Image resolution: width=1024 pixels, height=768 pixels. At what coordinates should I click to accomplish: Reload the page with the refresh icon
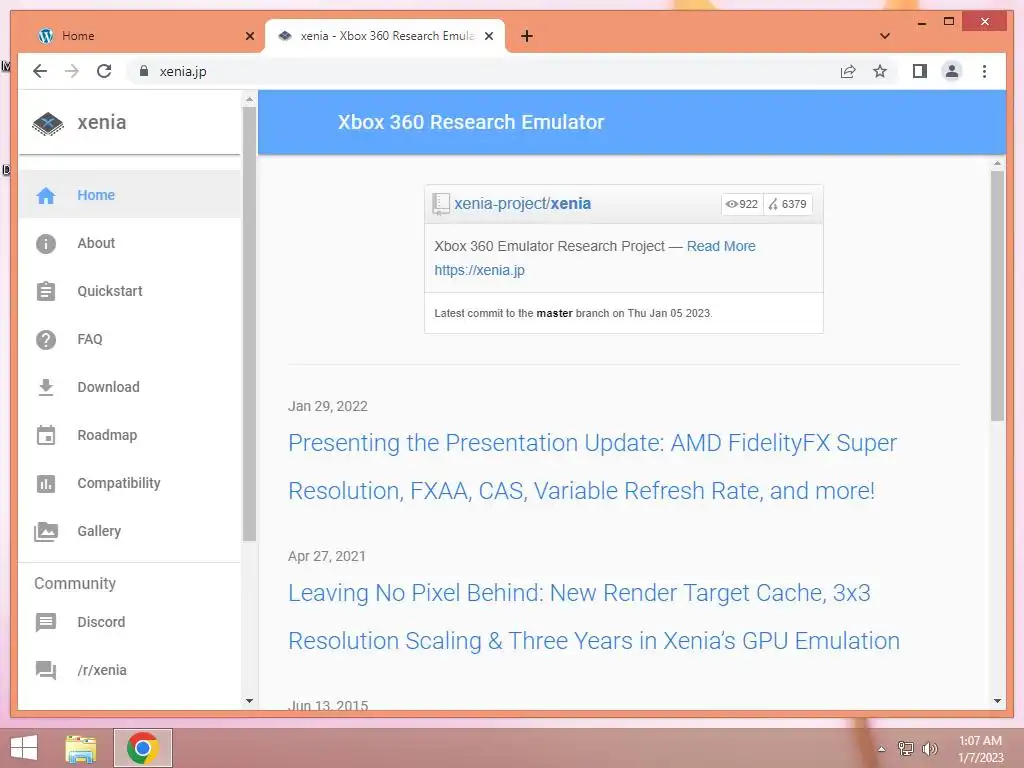[x=104, y=71]
